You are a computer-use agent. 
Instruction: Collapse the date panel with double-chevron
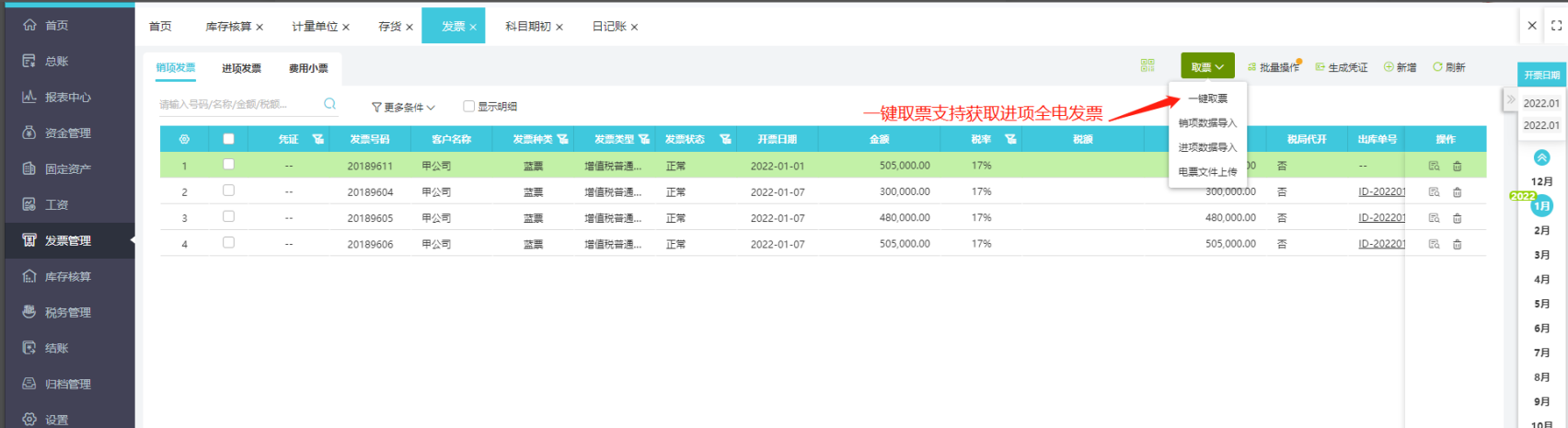click(x=1510, y=99)
